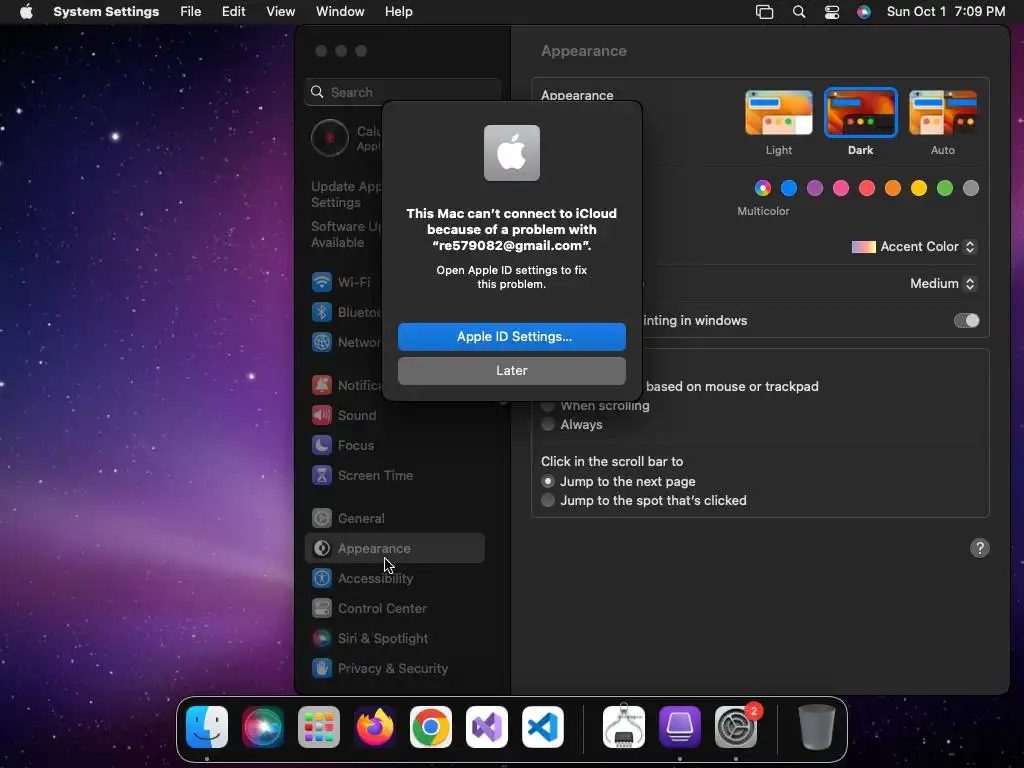Choose the purple accent color

click(815, 188)
